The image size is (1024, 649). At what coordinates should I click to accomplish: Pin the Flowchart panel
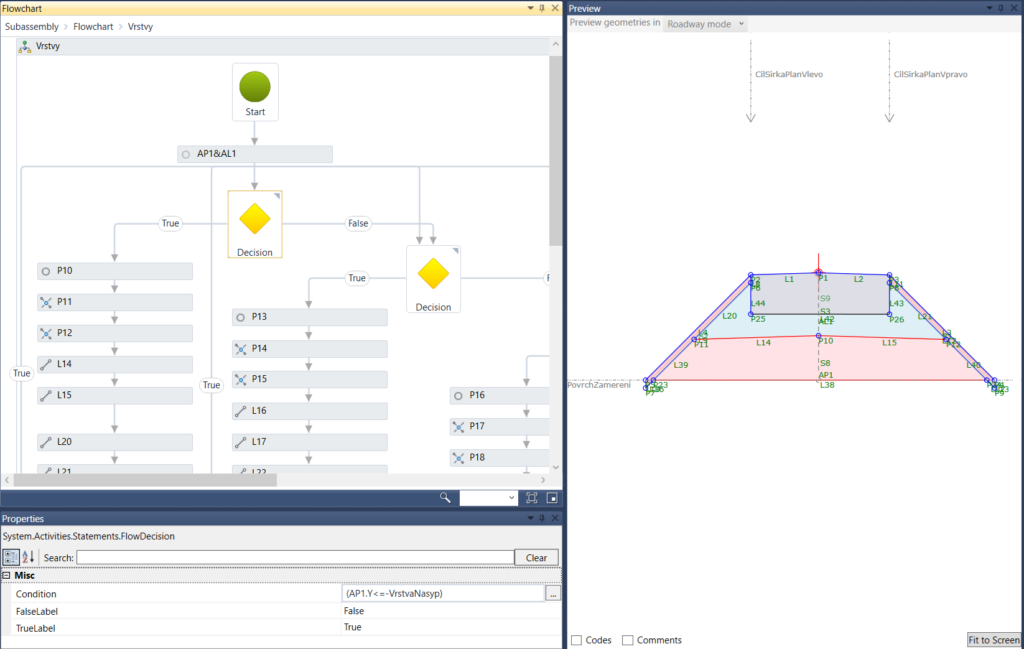[542, 8]
